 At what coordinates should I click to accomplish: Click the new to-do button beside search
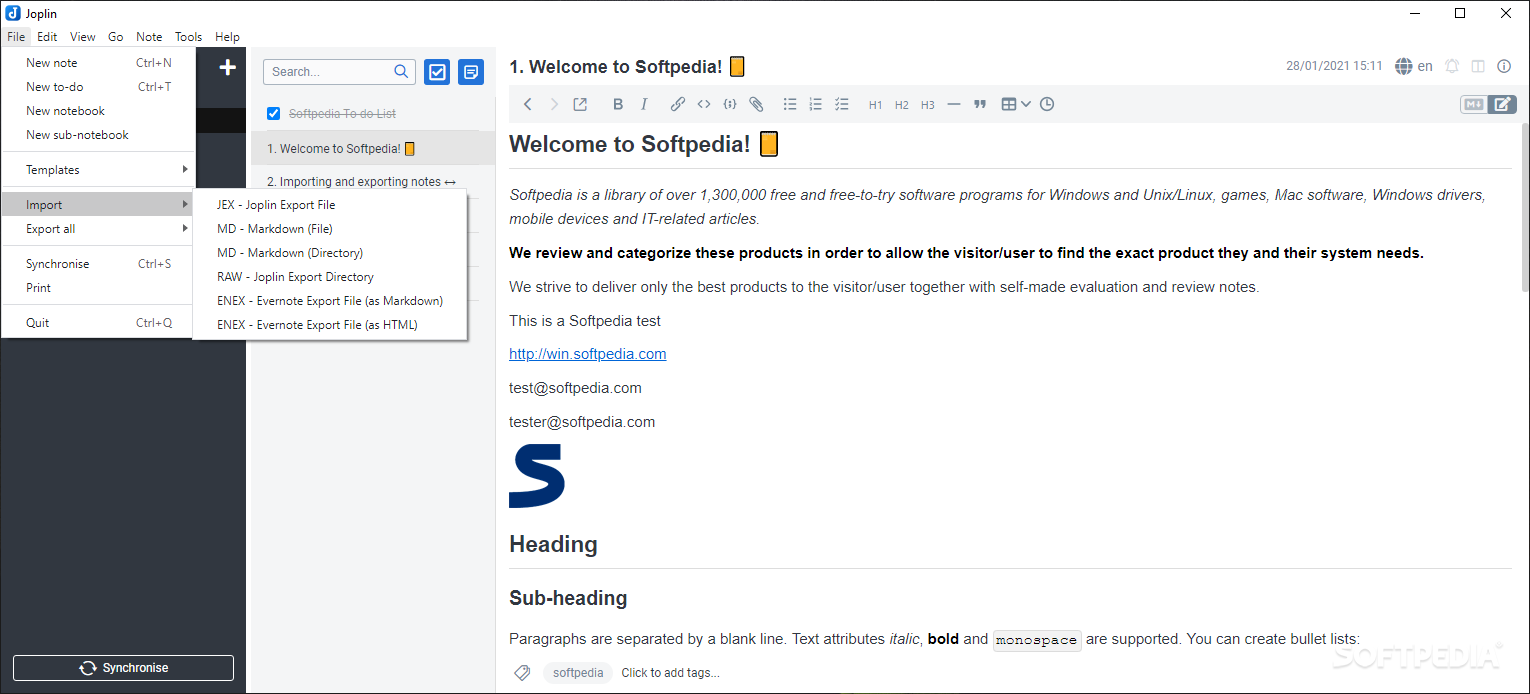click(x=437, y=72)
